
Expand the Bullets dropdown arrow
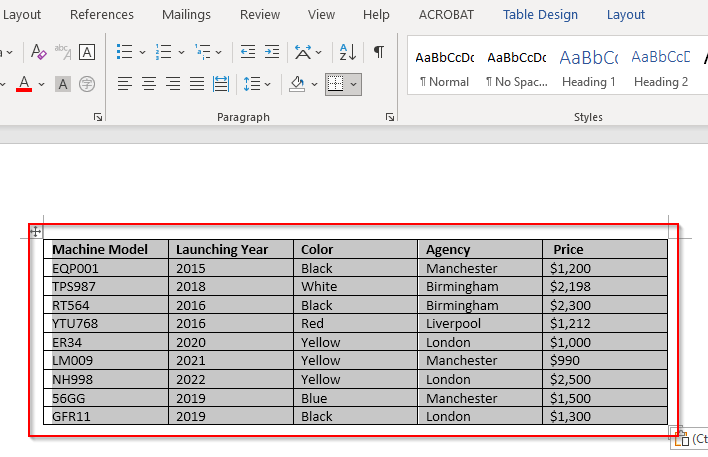142,52
